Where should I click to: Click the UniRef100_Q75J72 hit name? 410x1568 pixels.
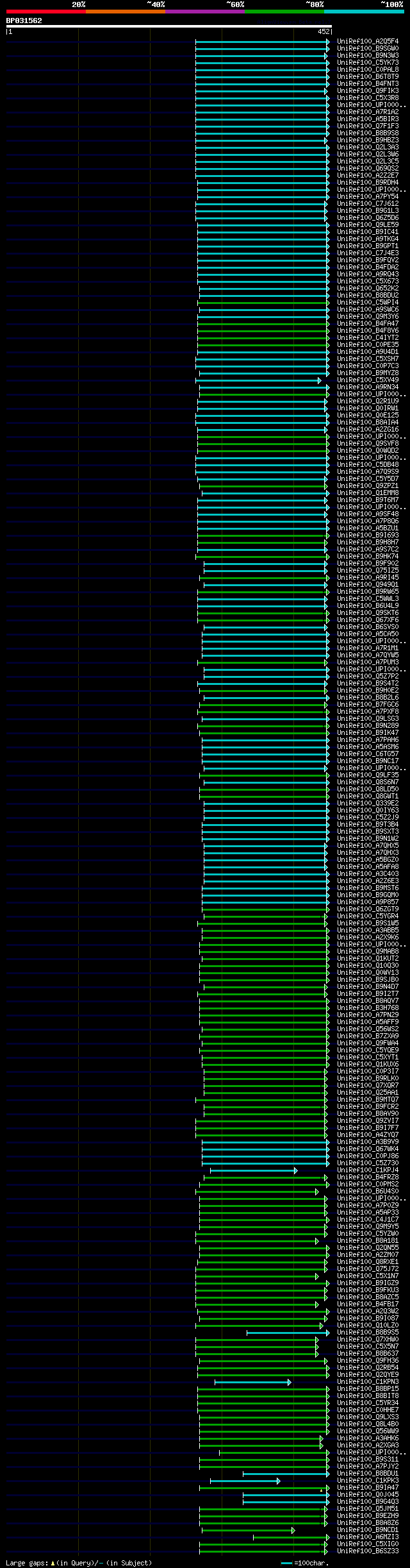[368, 1269]
